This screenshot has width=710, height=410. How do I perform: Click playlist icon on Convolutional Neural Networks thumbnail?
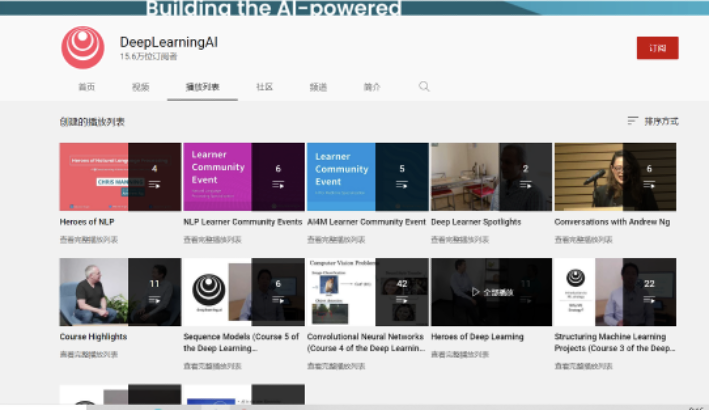pyautogui.click(x=402, y=300)
